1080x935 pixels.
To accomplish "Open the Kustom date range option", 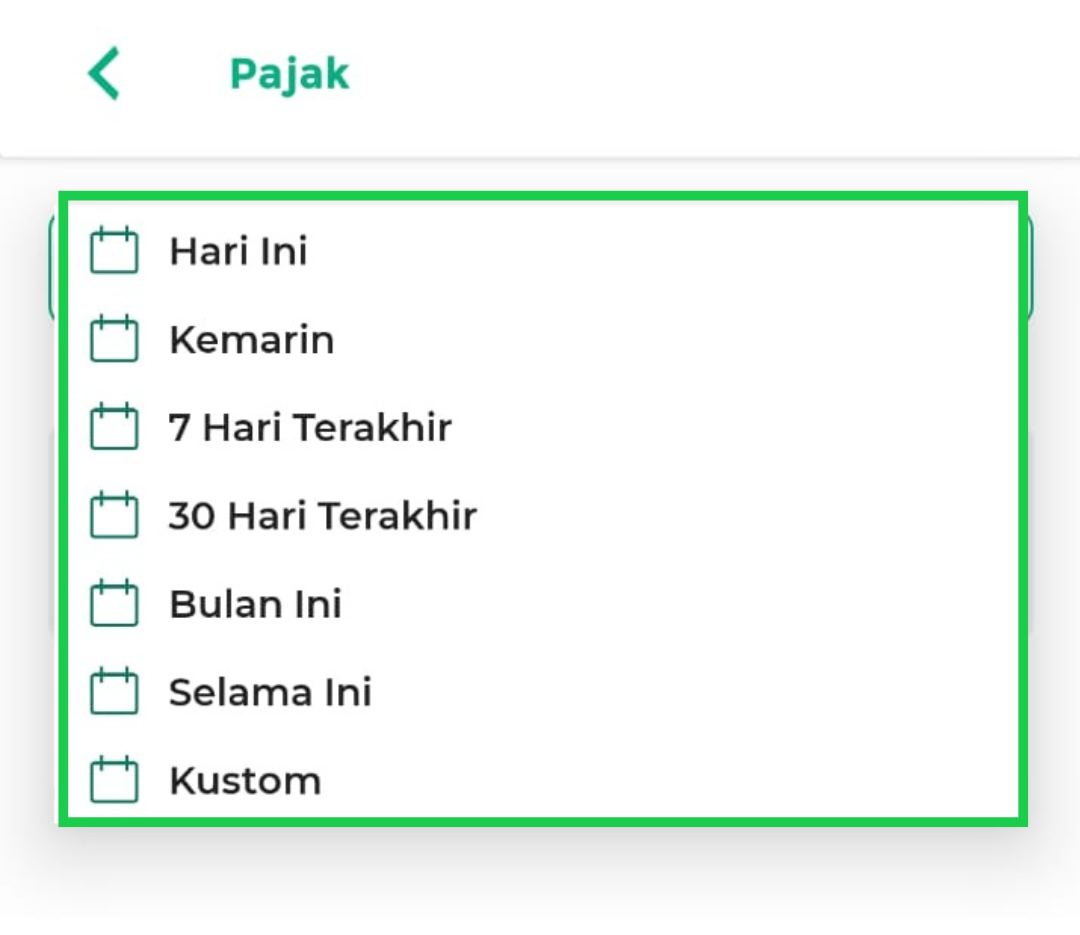I will (x=245, y=780).
